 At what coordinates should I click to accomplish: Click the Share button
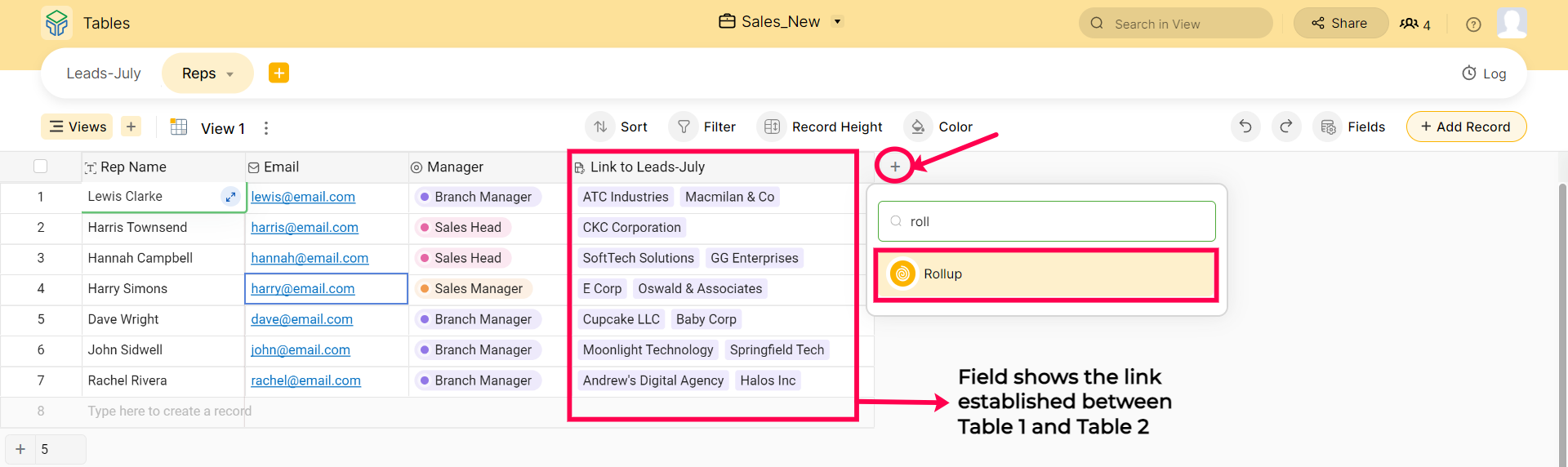tap(1340, 24)
